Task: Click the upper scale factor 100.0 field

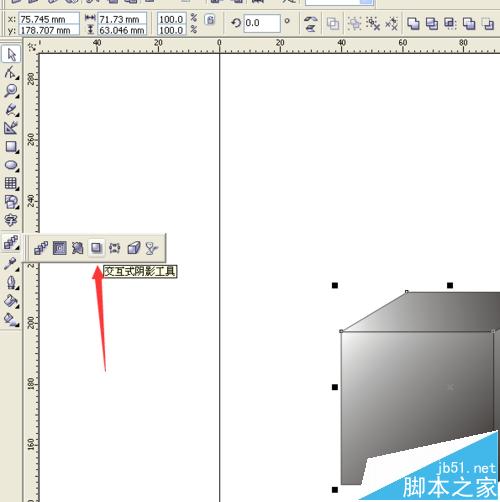Action: click(171, 19)
